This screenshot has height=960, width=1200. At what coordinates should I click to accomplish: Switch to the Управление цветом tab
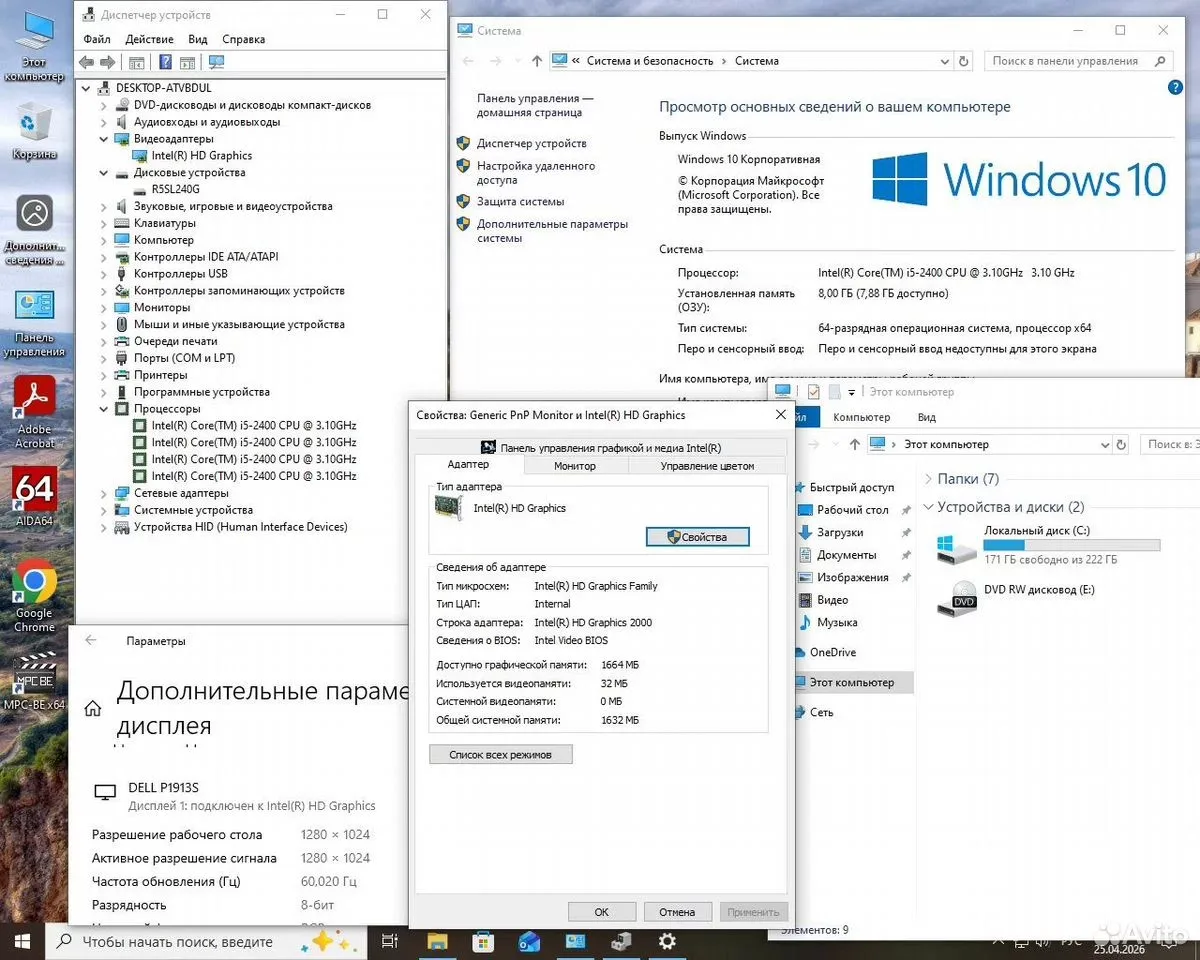707,466
